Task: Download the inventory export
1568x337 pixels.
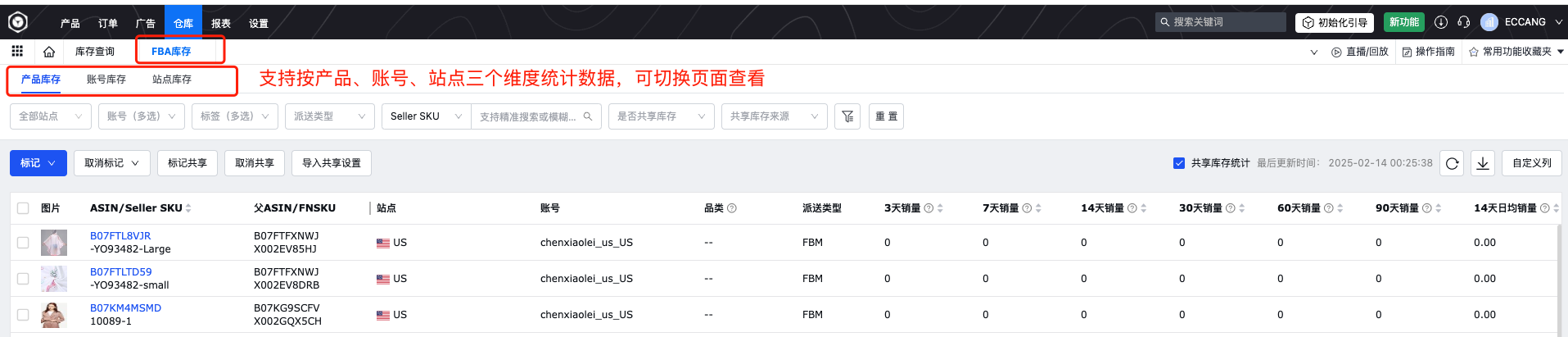Action: click(x=1483, y=163)
